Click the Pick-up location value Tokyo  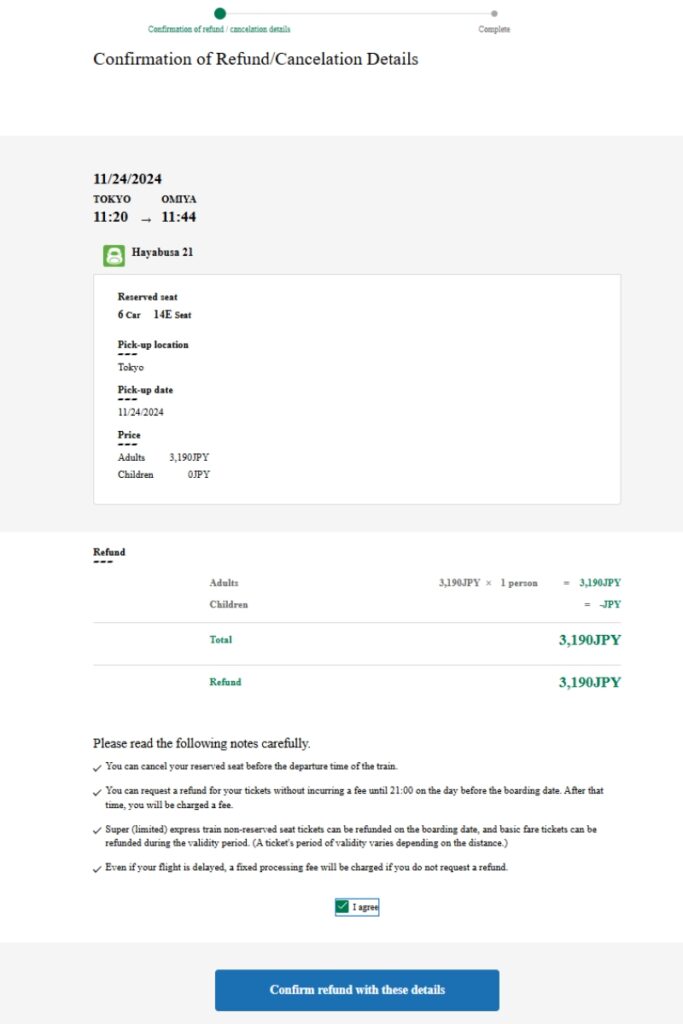click(x=130, y=367)
